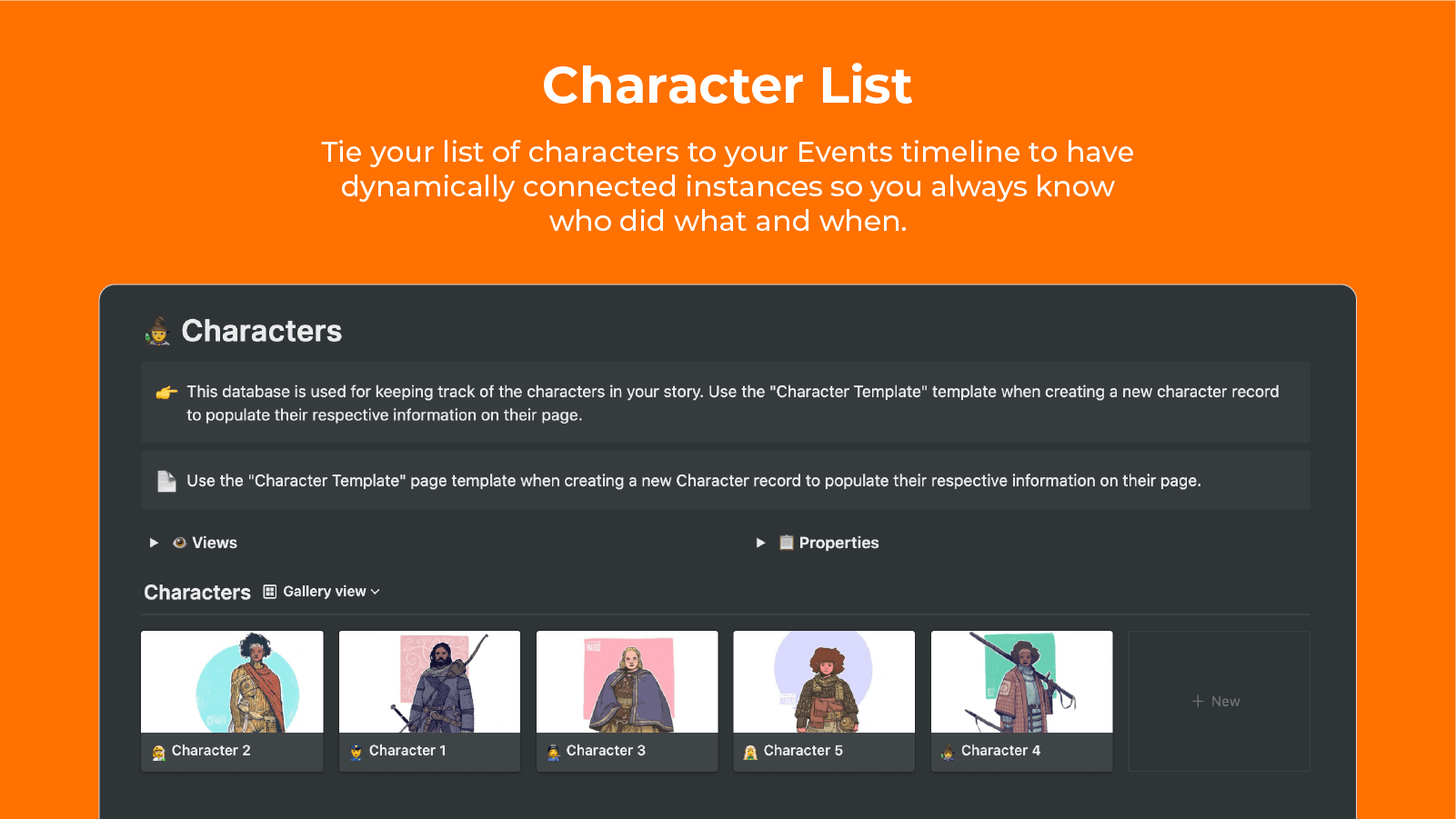
Task: Click the Characters database heading
Action: [197, 593]
